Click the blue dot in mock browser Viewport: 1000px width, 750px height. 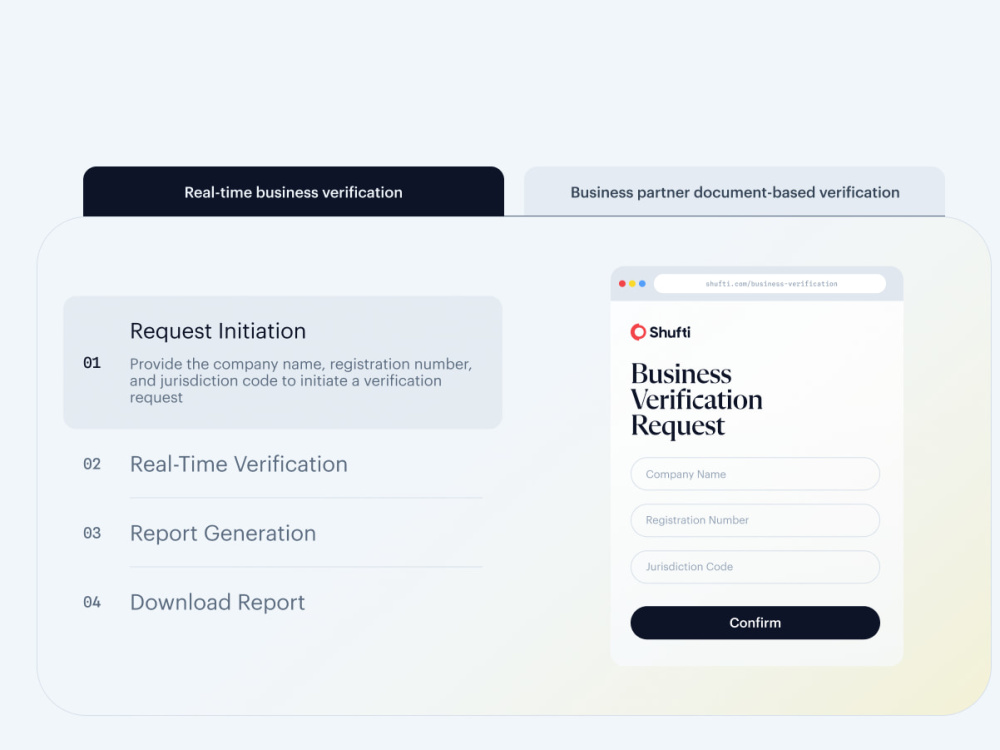(x=642, y=284)
